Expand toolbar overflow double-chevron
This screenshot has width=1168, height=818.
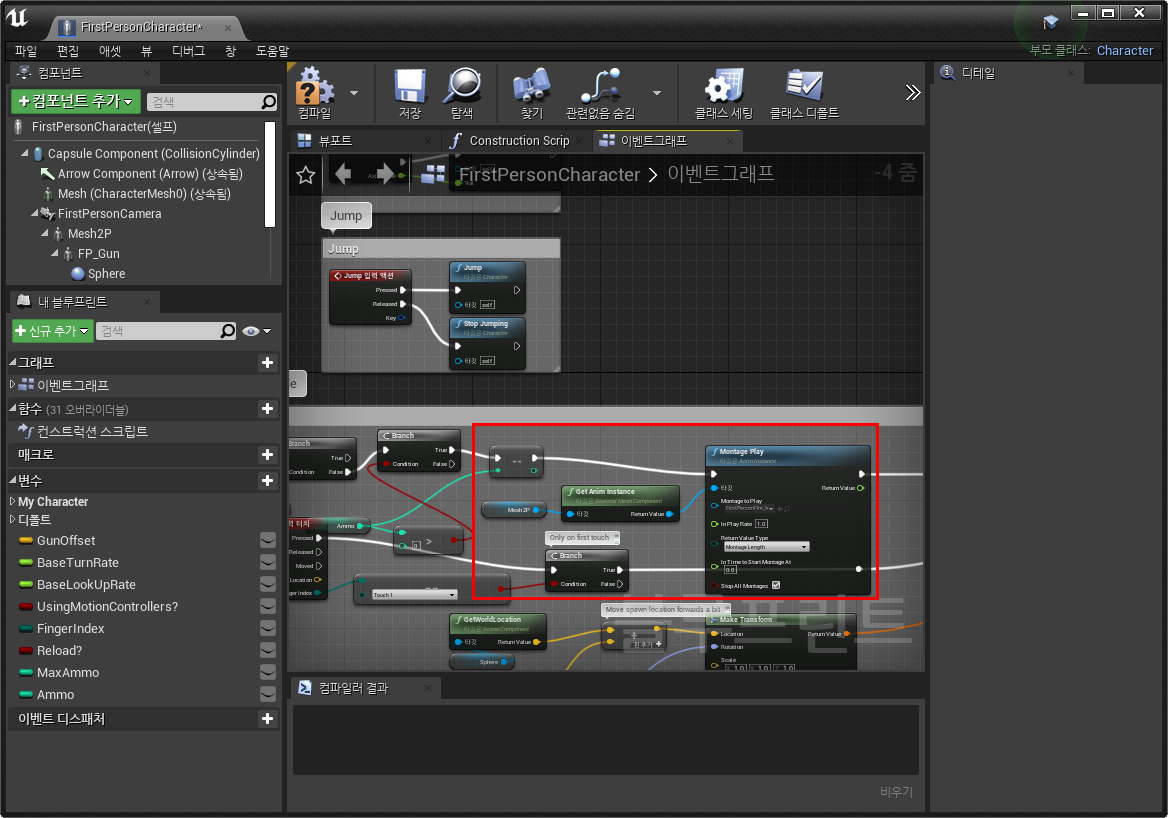[x=912, y=92]
